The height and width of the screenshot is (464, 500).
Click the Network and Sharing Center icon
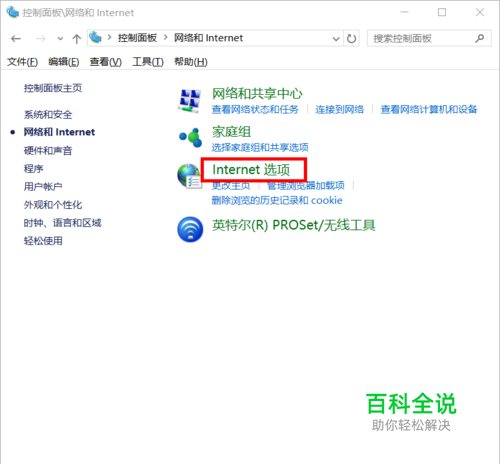coord(190,101)
